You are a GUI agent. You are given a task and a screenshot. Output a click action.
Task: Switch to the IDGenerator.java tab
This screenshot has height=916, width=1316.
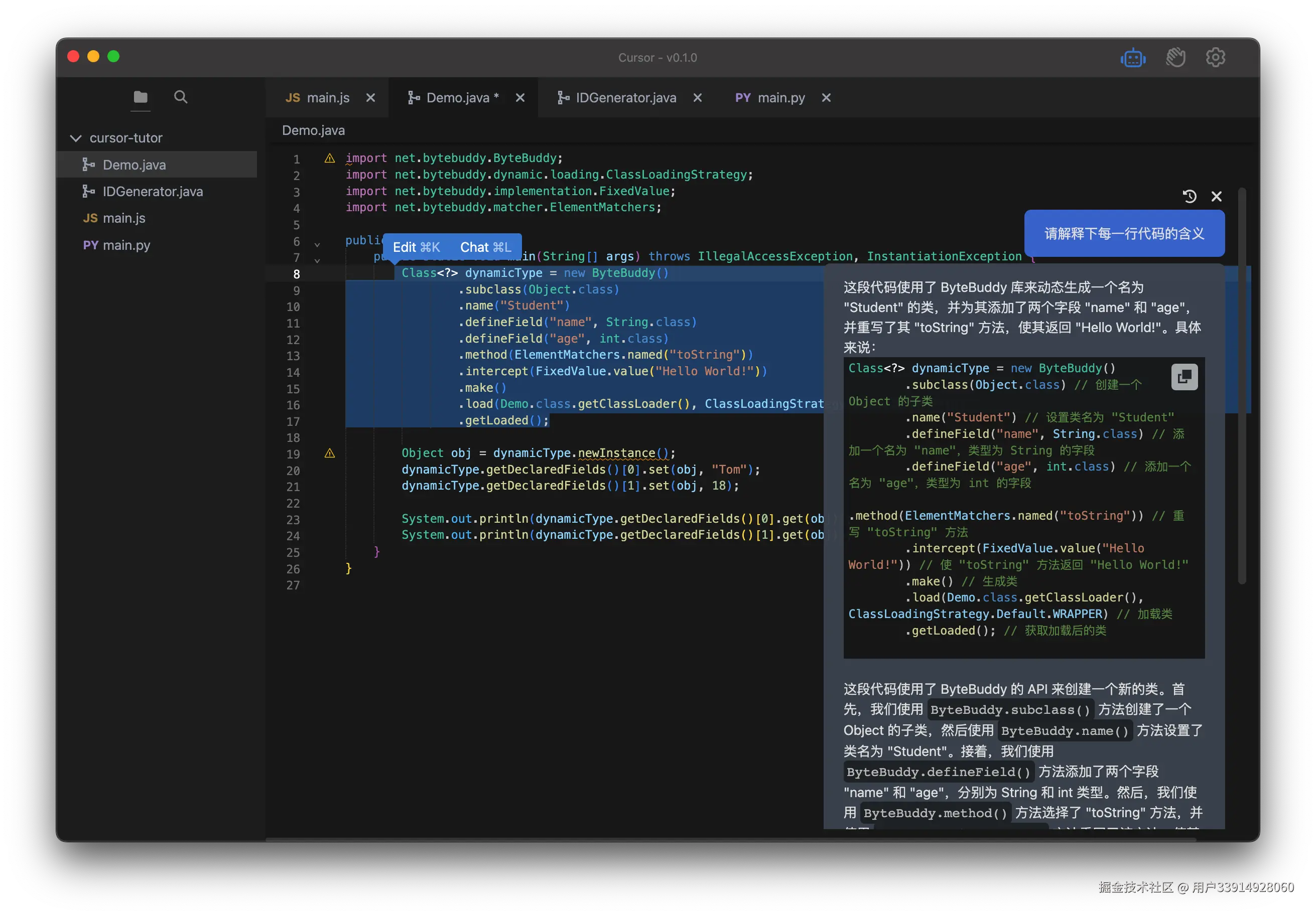coord(618,98)
